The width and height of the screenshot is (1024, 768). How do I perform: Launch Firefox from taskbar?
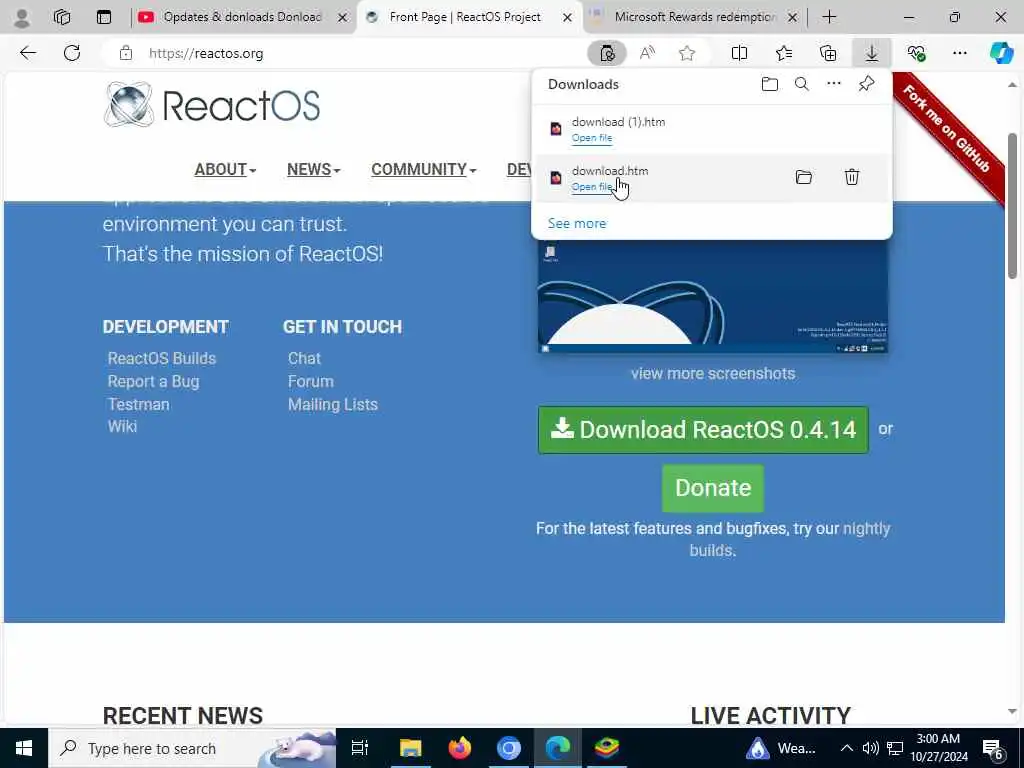460,748
